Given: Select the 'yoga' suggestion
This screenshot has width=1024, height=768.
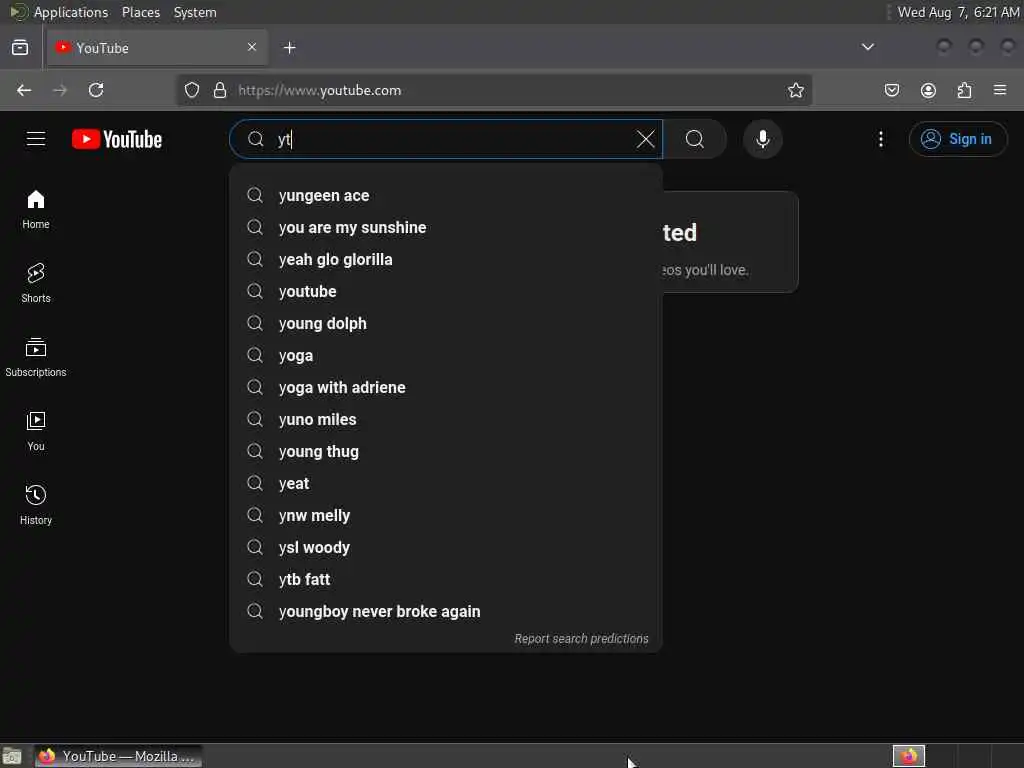Looking at the screenshot, I should click(446, 355).
